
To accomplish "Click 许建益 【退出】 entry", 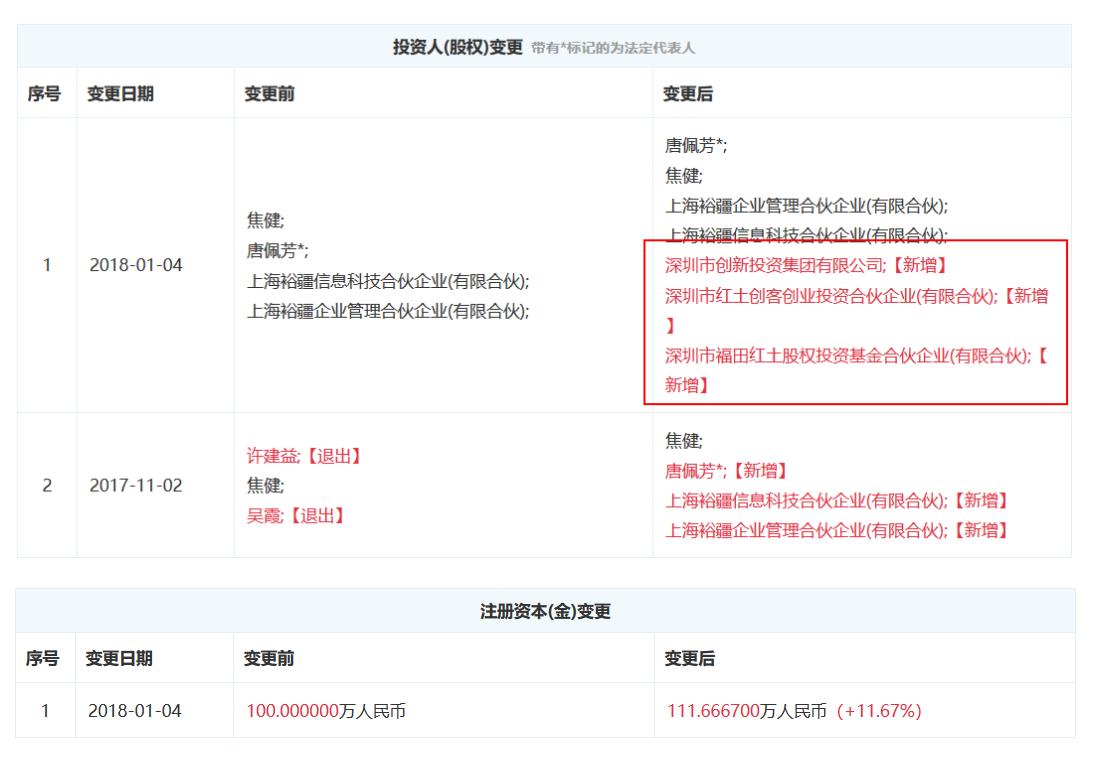I will pyautogui.click(x=305, y=456).
